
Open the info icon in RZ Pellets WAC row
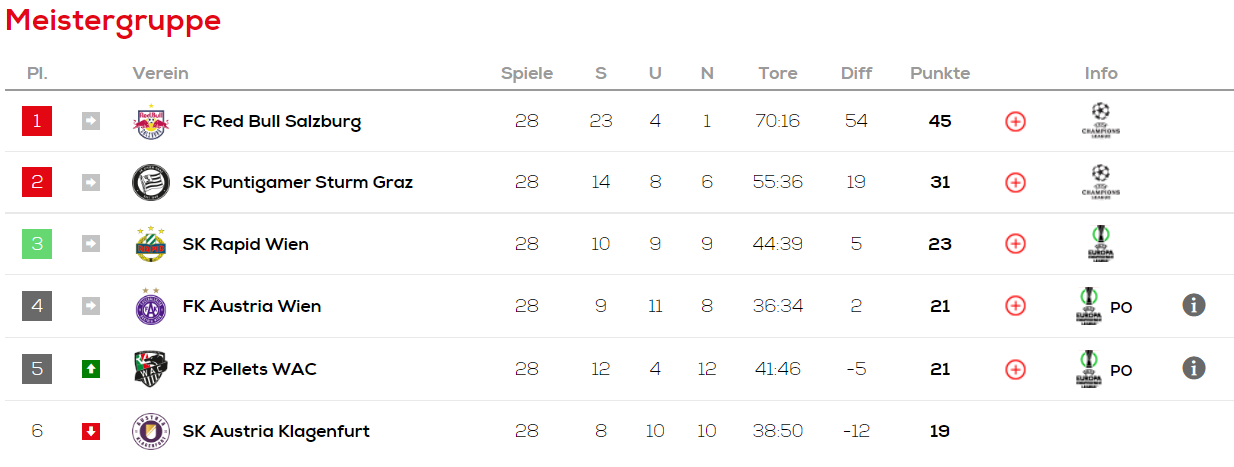pos(1193,368)
